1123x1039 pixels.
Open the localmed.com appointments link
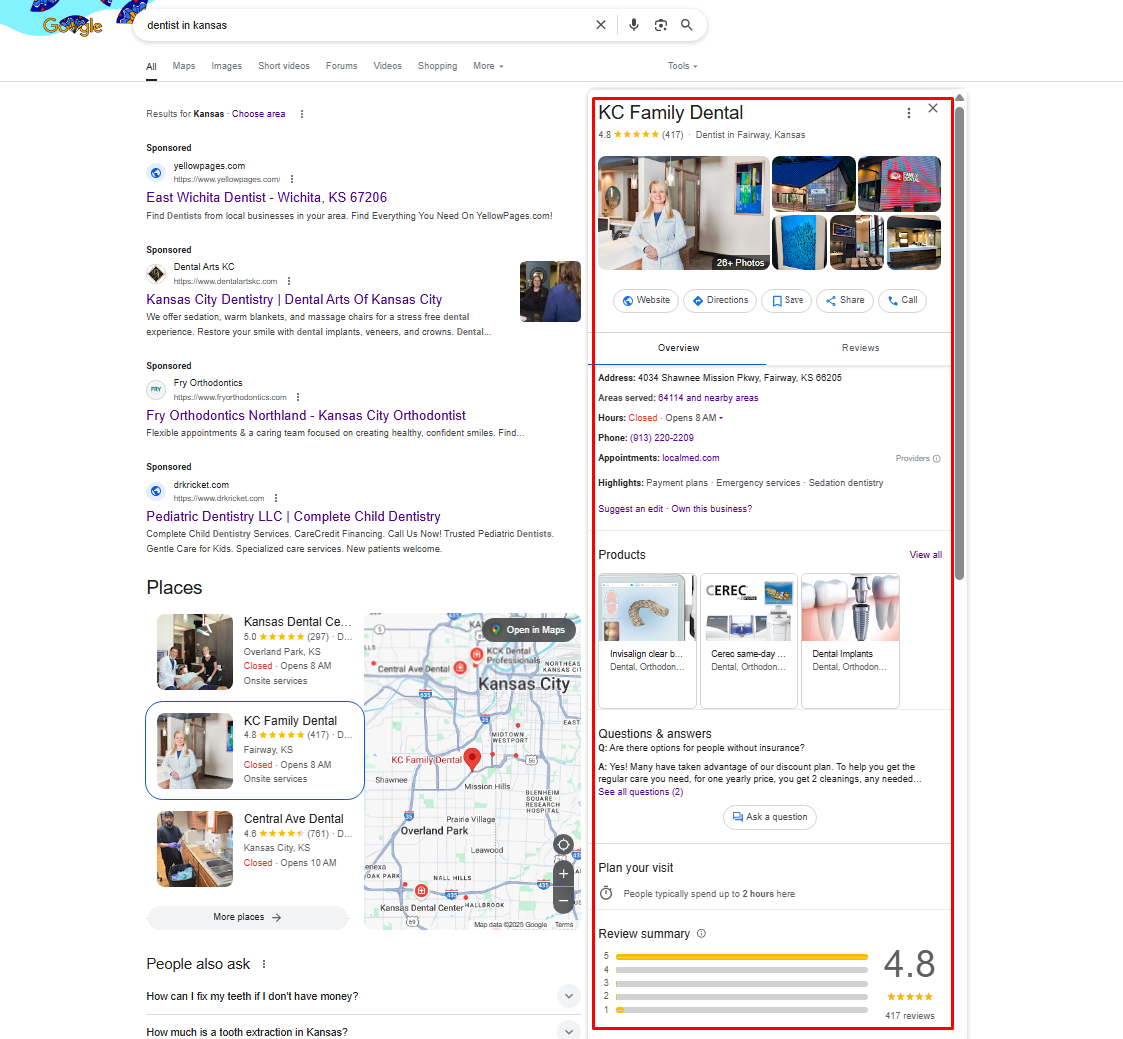click(690, 458)
